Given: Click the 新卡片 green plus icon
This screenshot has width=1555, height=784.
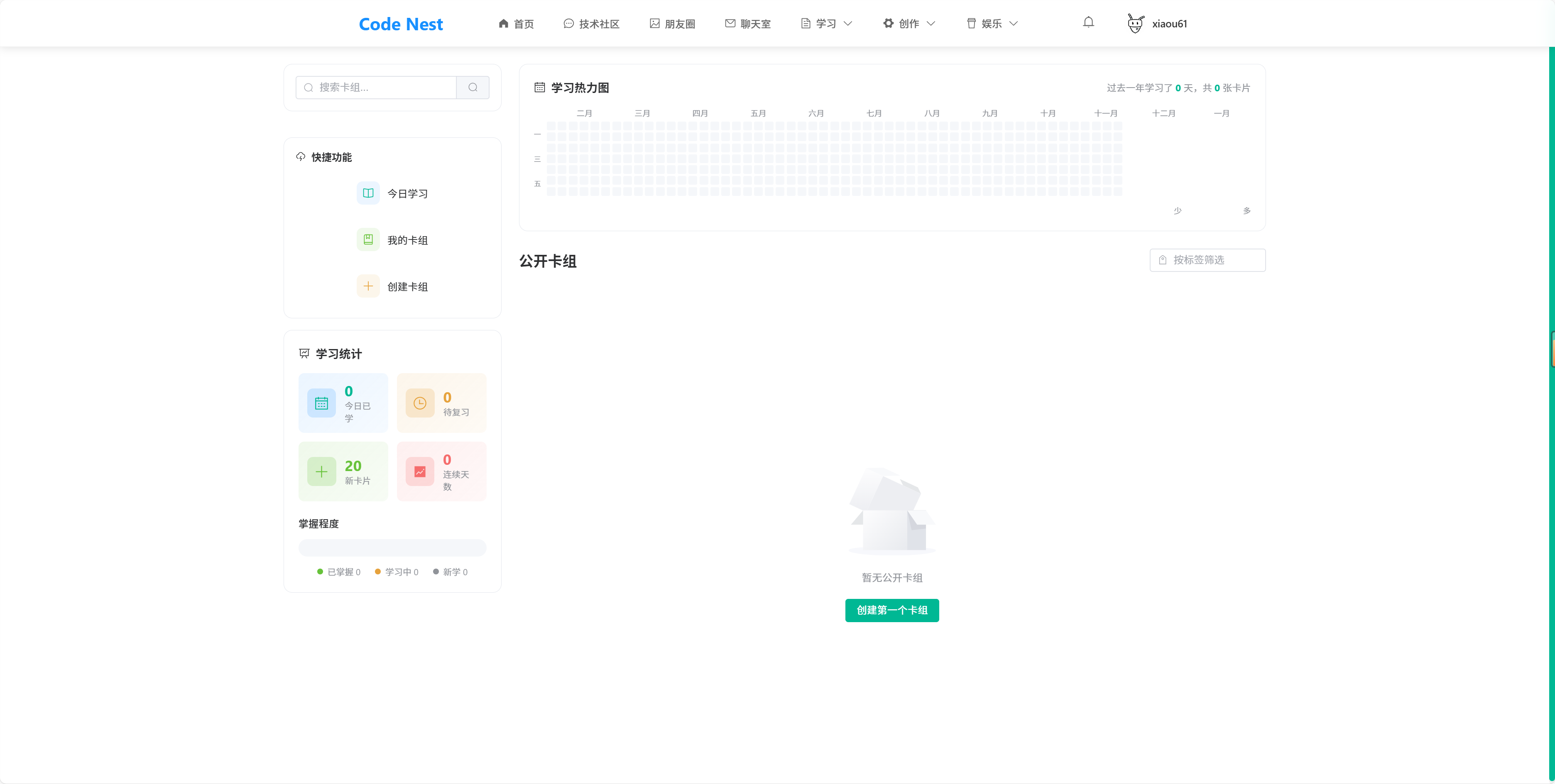Looking at the screenshot, I should (x=321, y=471).
